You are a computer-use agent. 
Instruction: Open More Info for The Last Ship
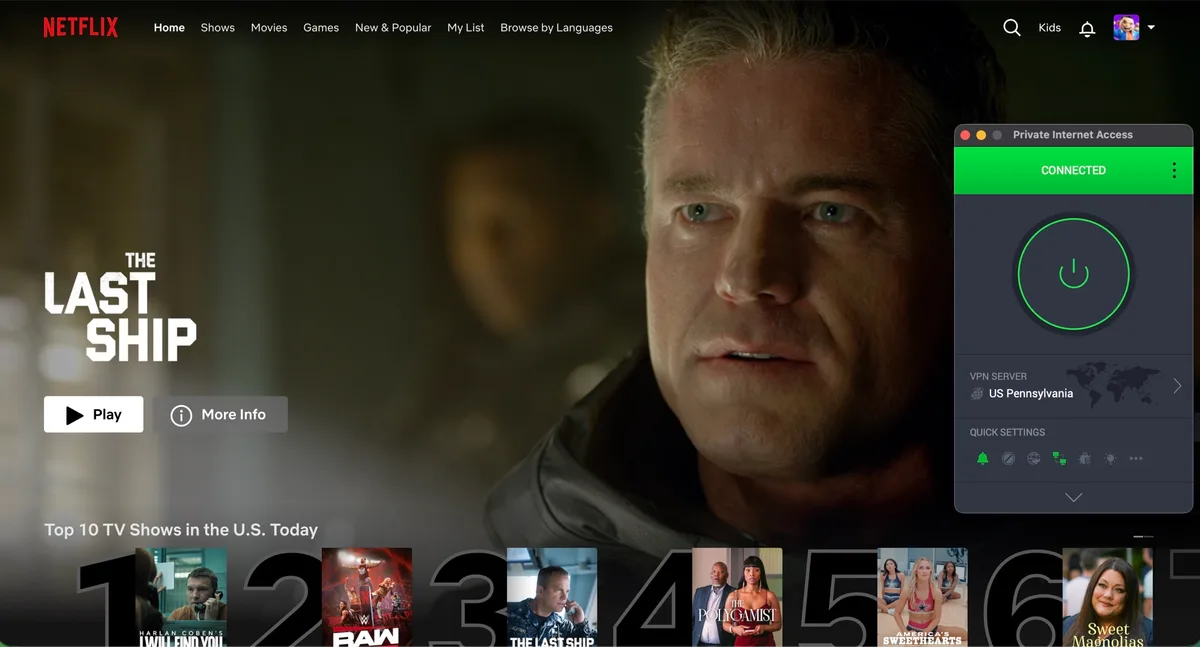click(x=220, y=414)
